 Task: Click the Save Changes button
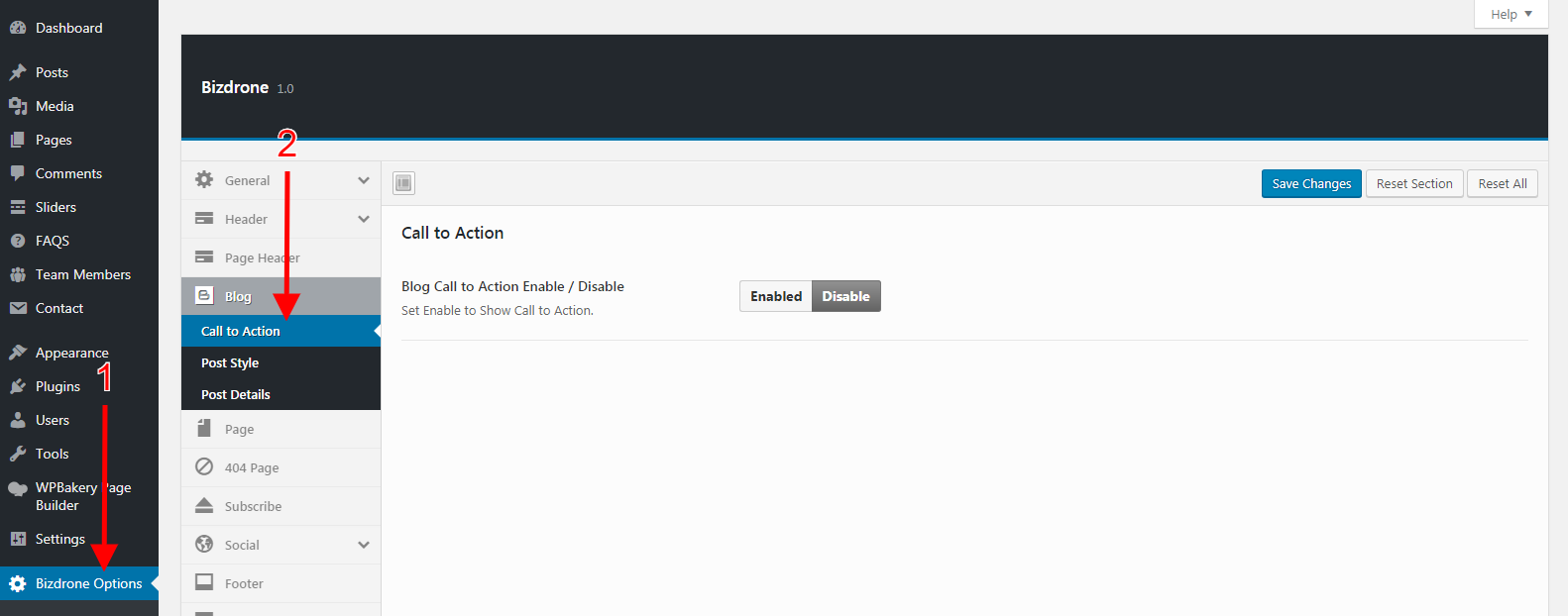(1311, 183)
